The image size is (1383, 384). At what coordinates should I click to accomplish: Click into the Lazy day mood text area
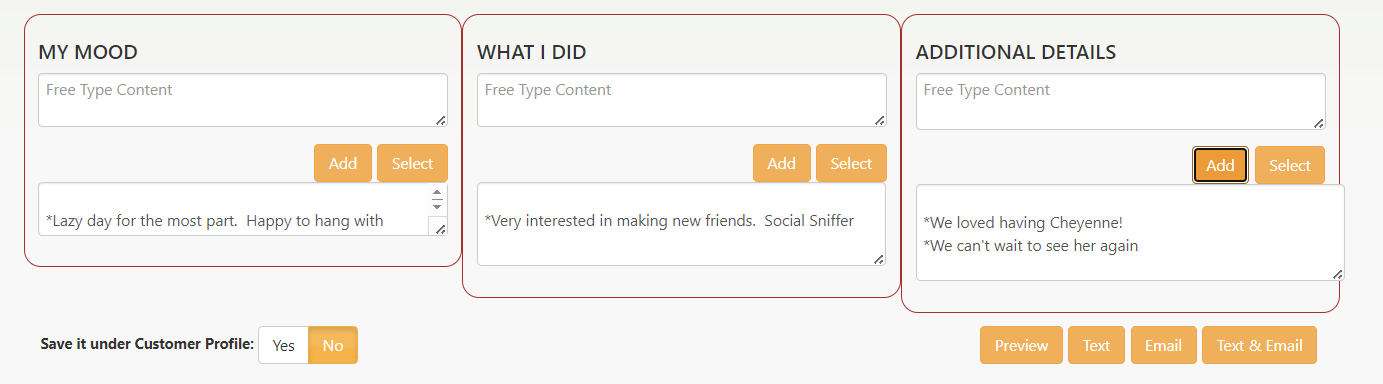click(235, 209)
